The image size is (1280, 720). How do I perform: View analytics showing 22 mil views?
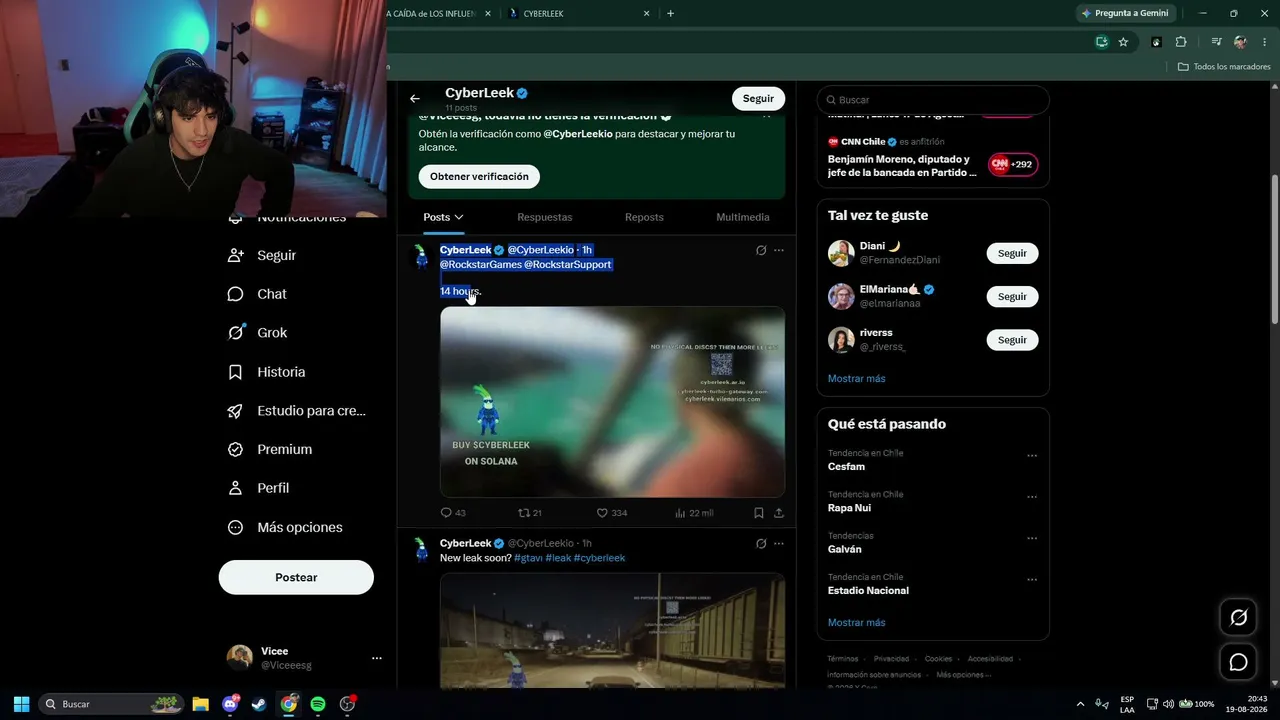coord(694,513)
